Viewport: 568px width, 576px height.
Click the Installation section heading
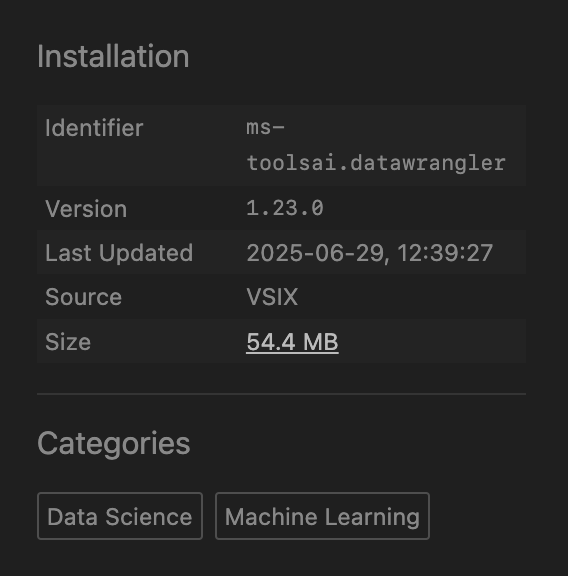coord(113,56)
